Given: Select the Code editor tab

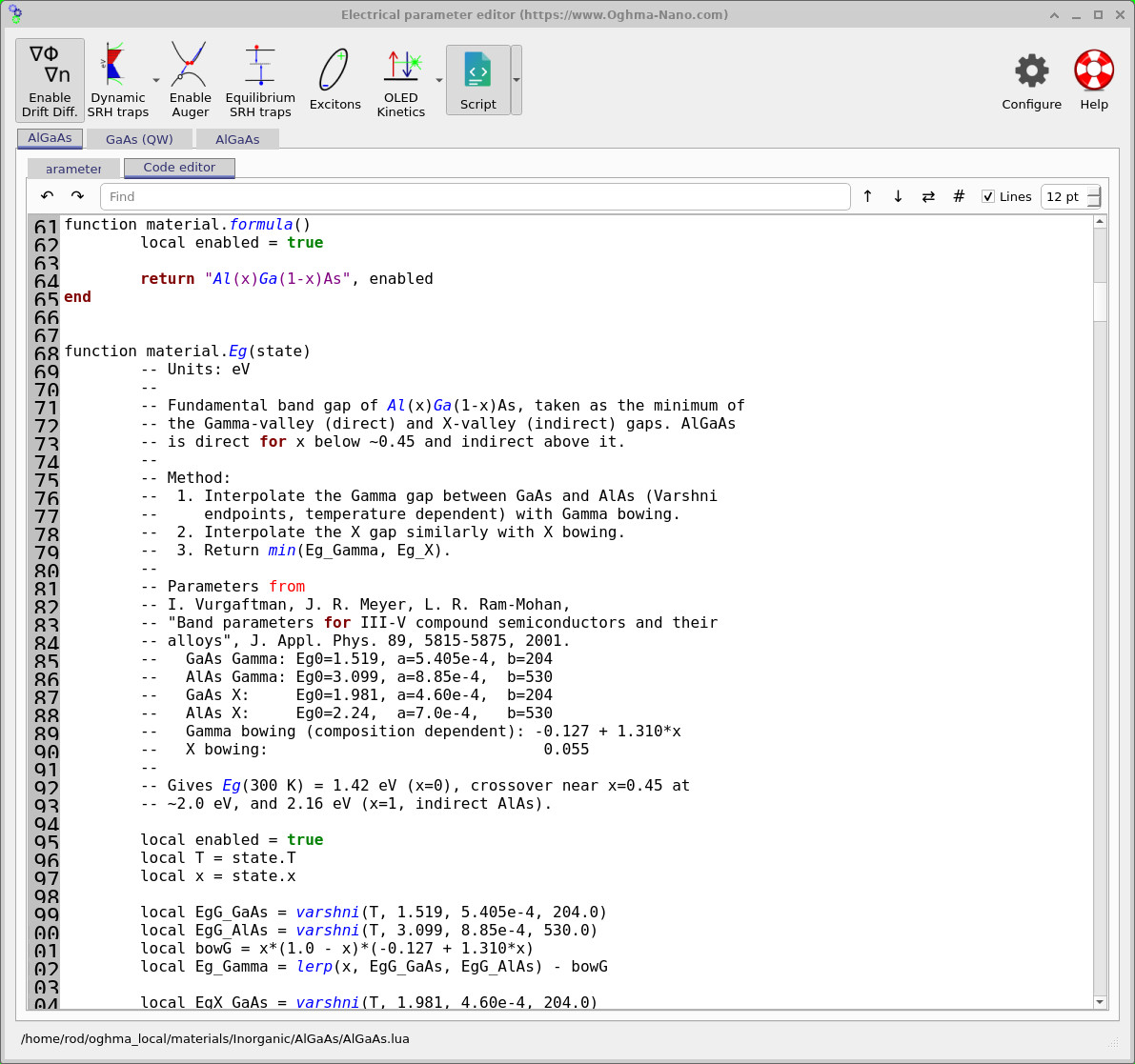Looking at the screenshot, I should click(x=179, y=168).
